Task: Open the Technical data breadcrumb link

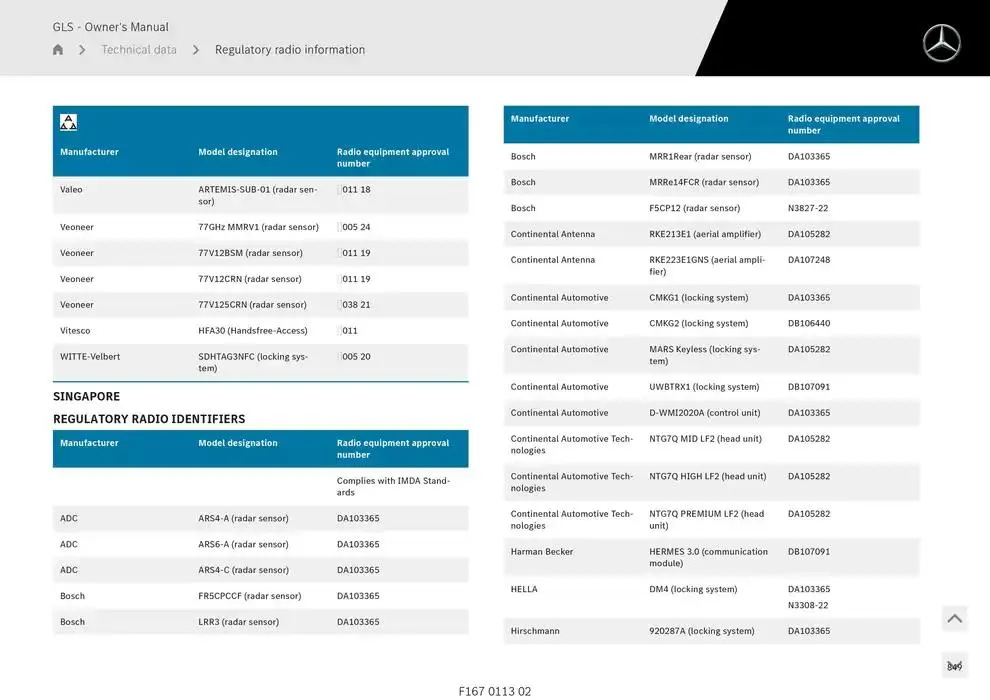Action: [x=139, y=50]
